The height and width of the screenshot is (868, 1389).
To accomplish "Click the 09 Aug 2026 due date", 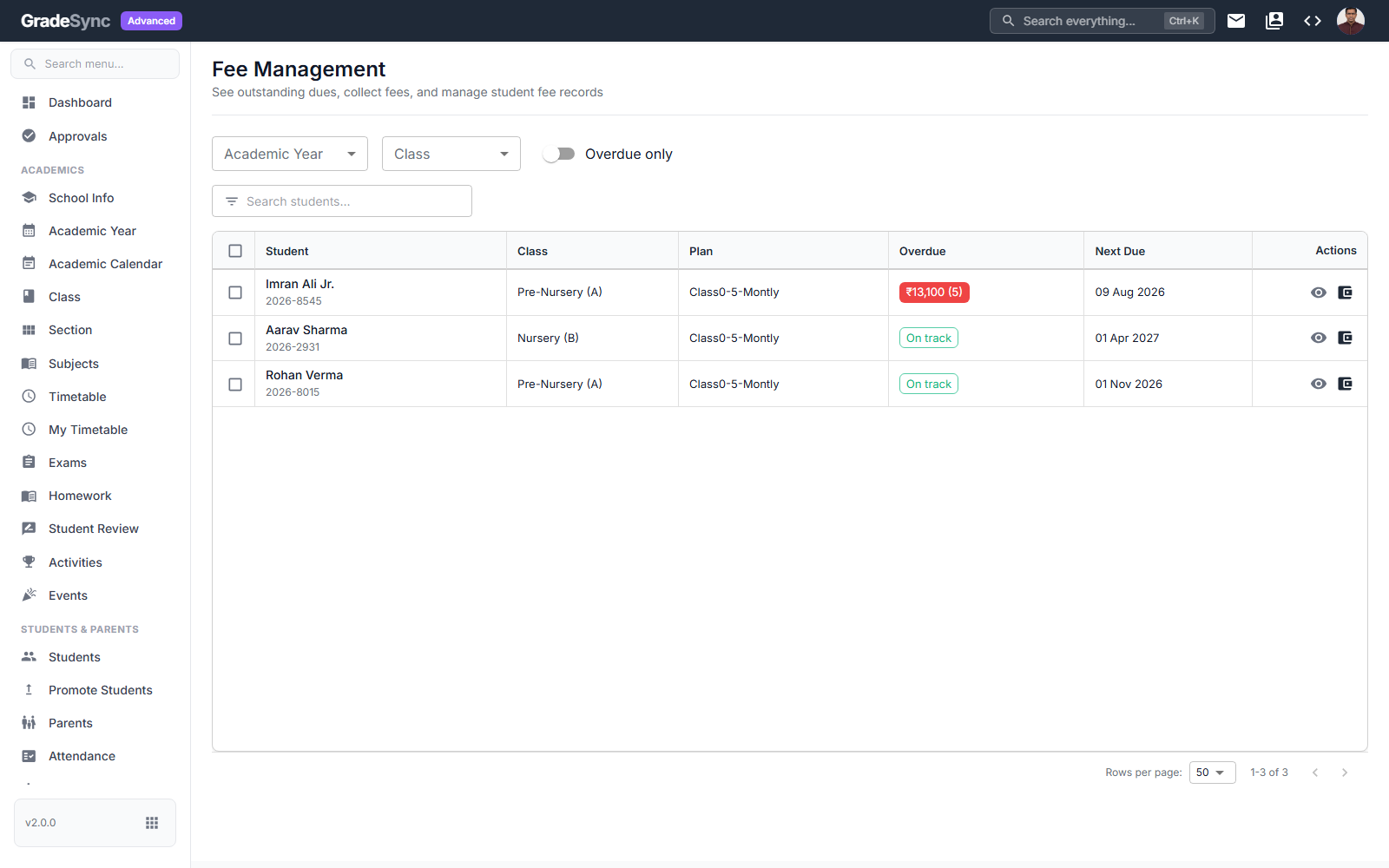I will pos(1129,292).
